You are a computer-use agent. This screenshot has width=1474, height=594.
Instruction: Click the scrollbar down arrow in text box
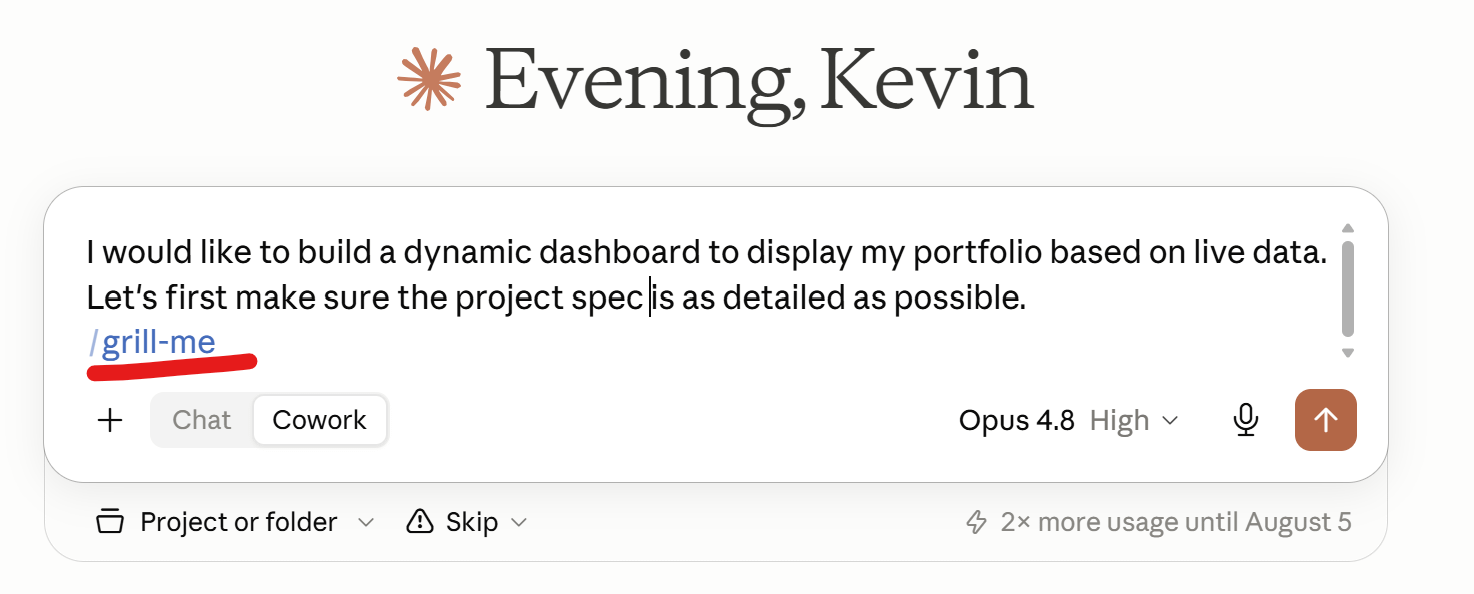point(1347,352)
